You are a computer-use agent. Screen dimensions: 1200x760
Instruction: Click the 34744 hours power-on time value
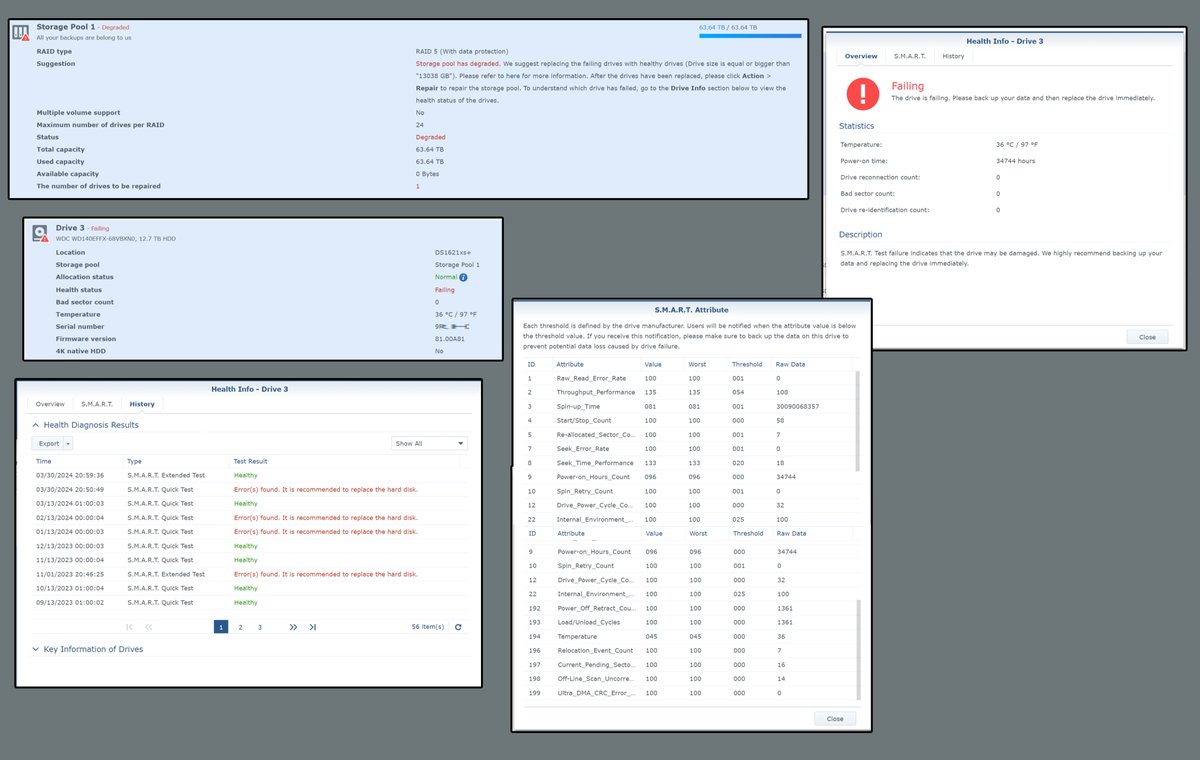tap(1014, 161)
